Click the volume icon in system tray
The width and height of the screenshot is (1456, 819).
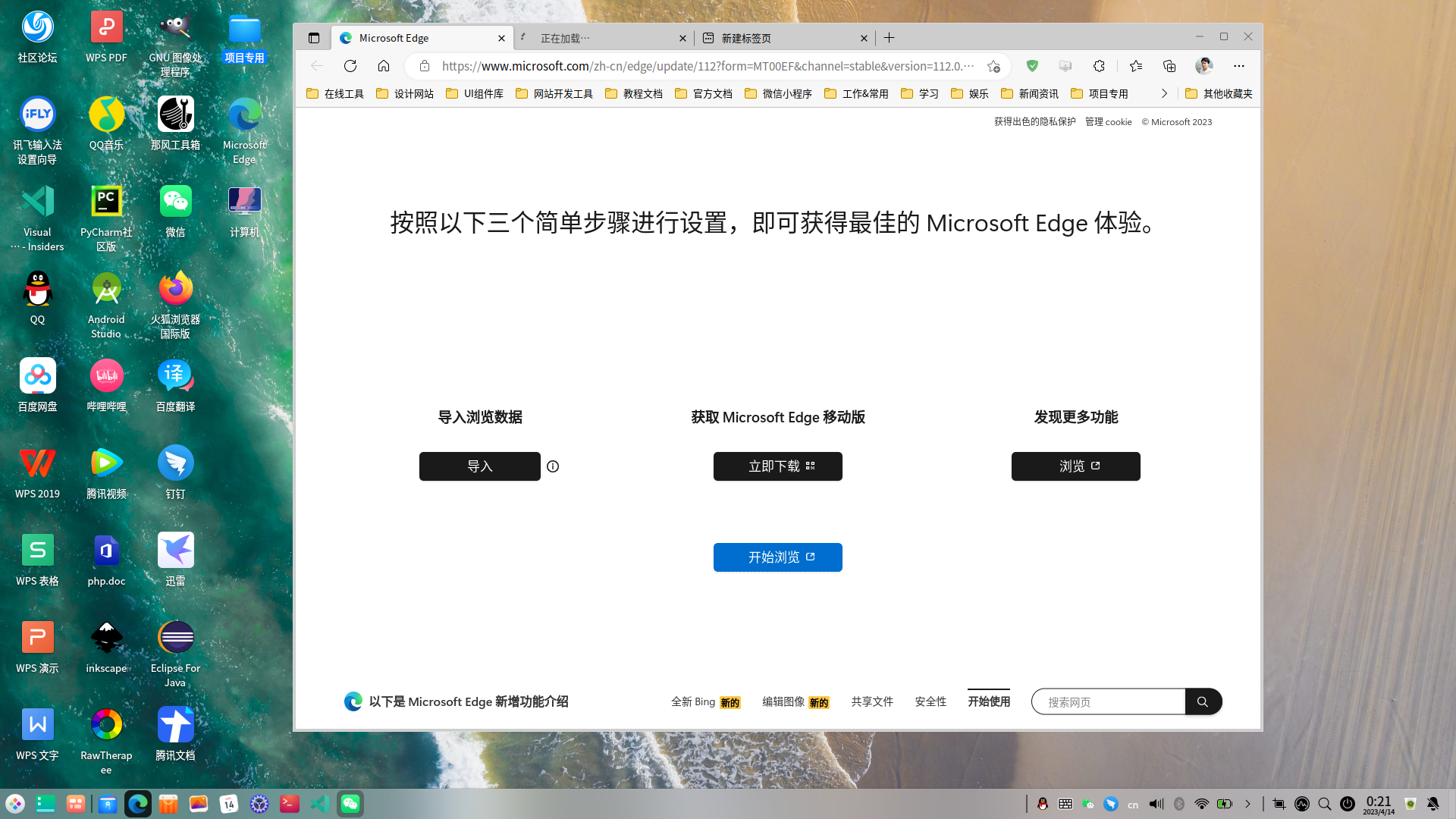1156,804
